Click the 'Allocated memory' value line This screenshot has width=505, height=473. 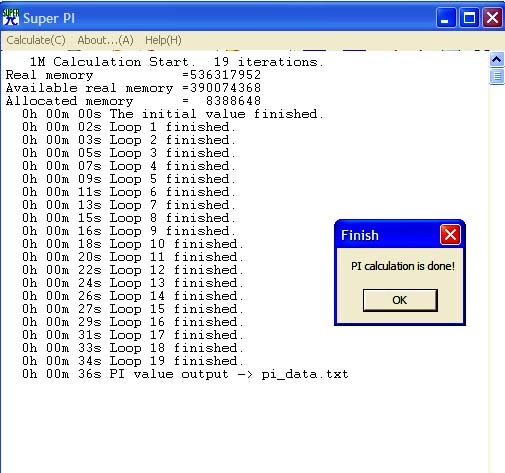(x=133, y=101)
